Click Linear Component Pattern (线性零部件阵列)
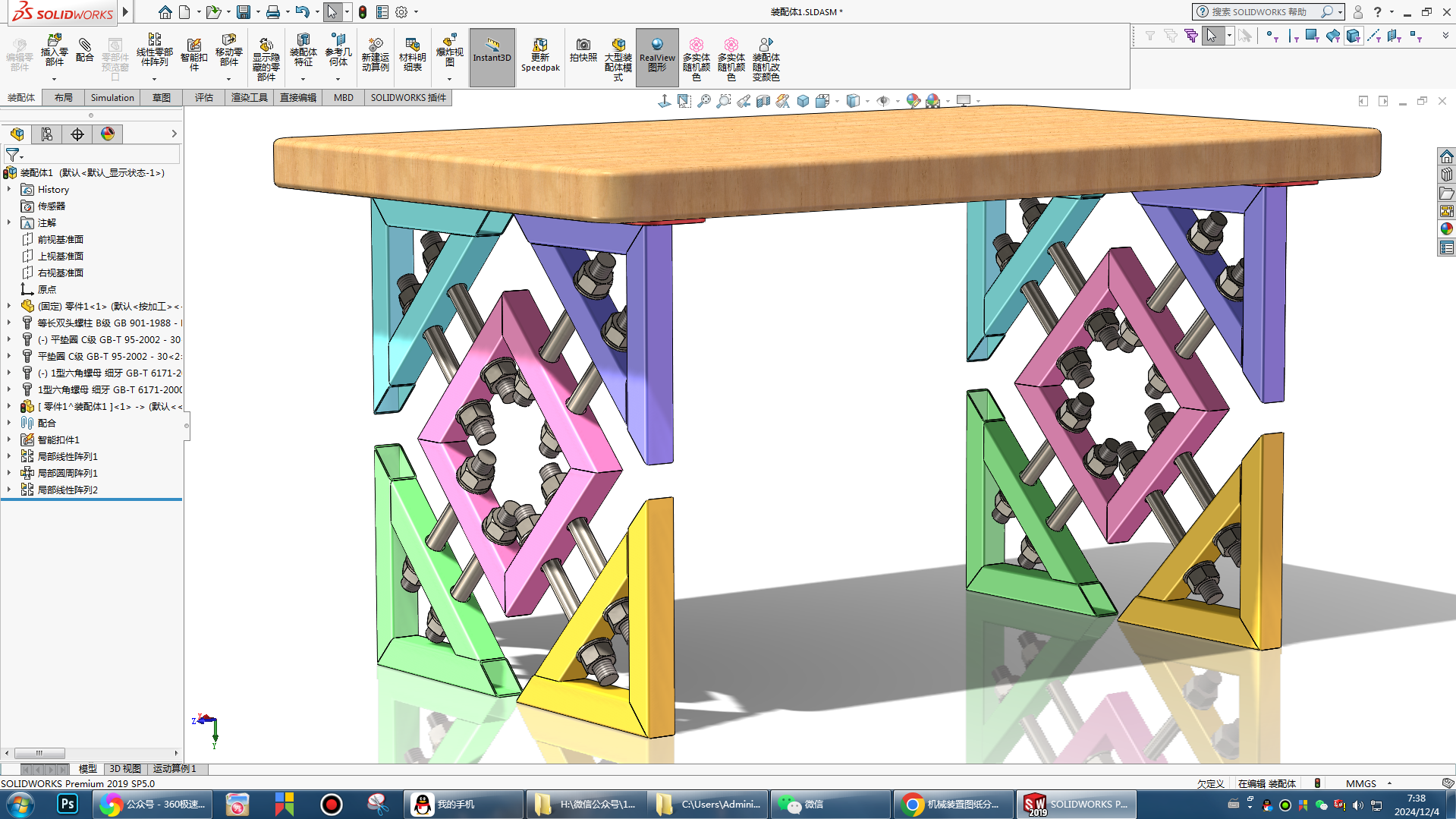This screenshot has height=819, width=1456. click(x=154, y=52)
